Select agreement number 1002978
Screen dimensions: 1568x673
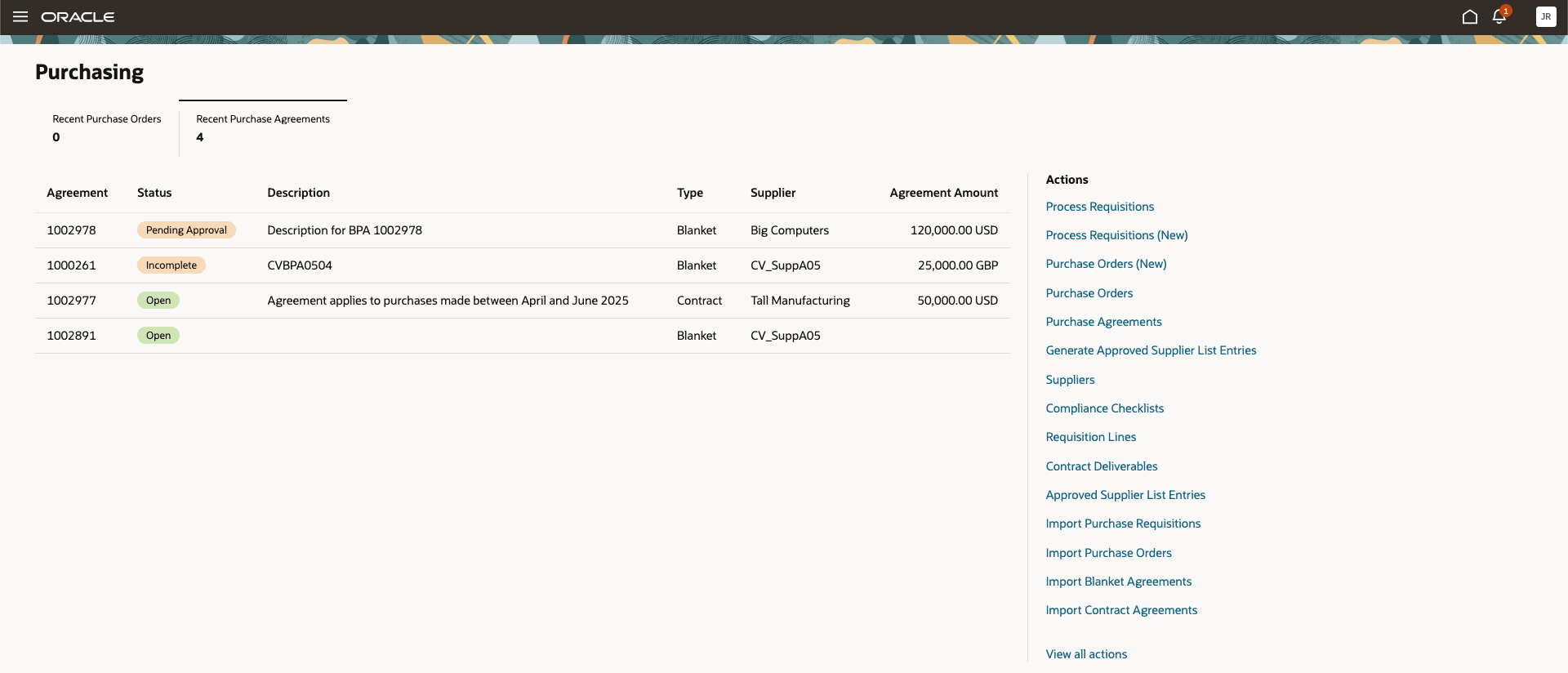tap(71, 230)
